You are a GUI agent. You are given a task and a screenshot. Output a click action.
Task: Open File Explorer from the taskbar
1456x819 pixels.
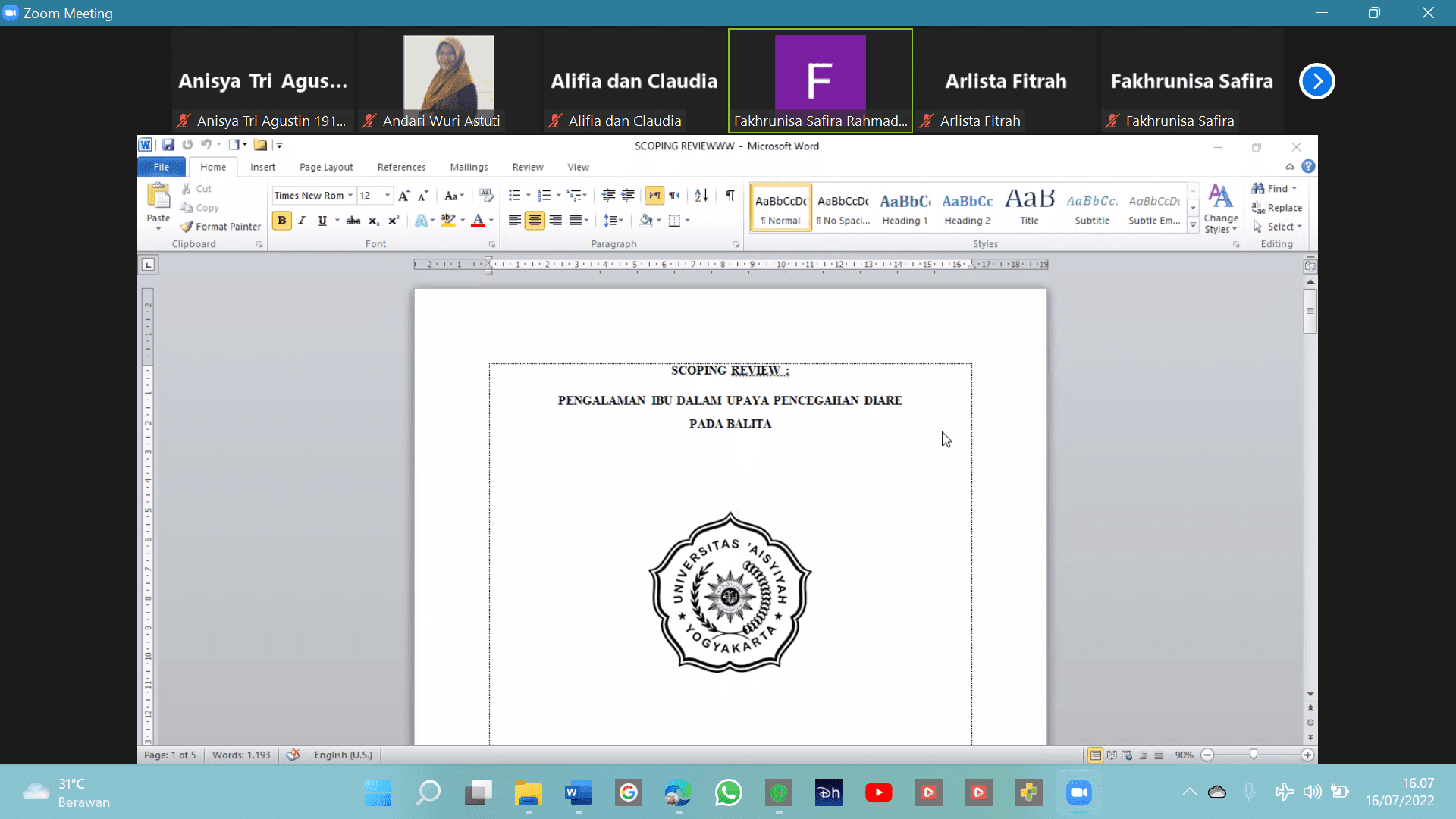[528, 792]
